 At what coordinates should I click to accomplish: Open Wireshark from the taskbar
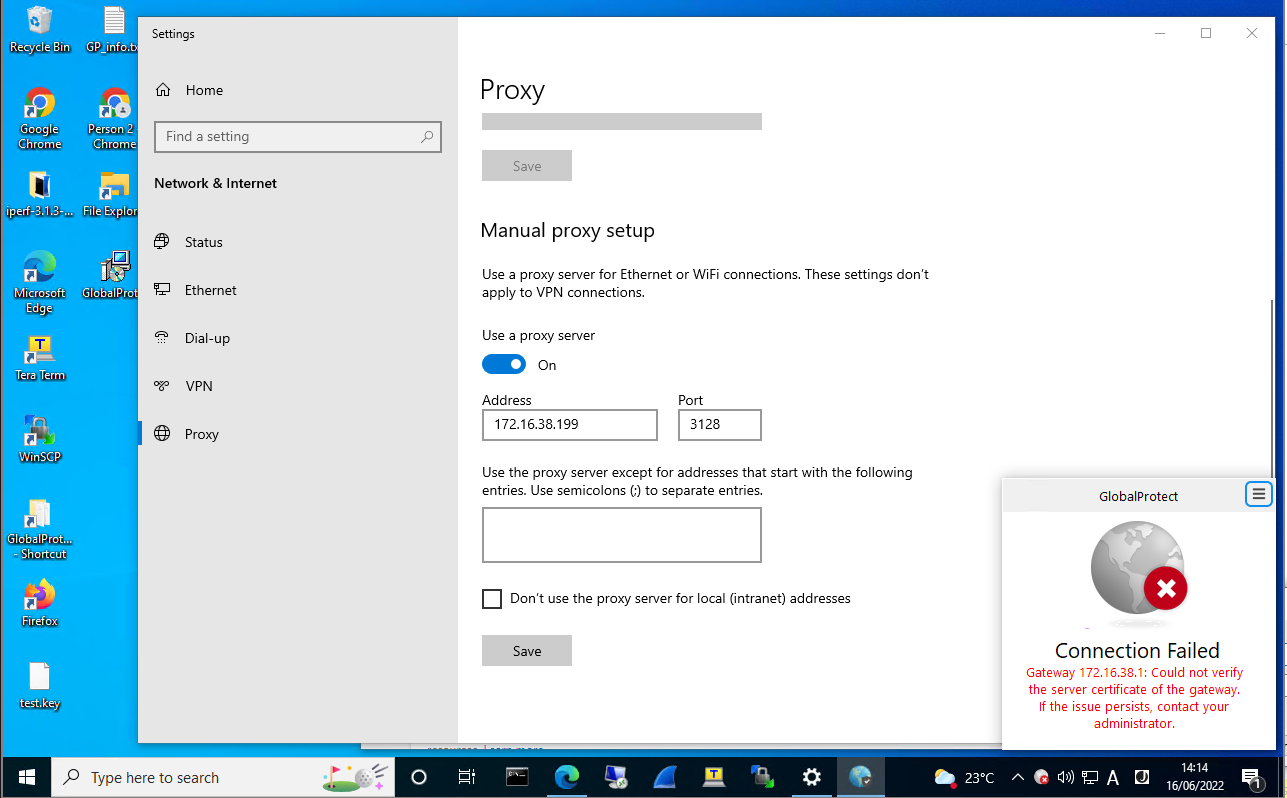(665, 777)
